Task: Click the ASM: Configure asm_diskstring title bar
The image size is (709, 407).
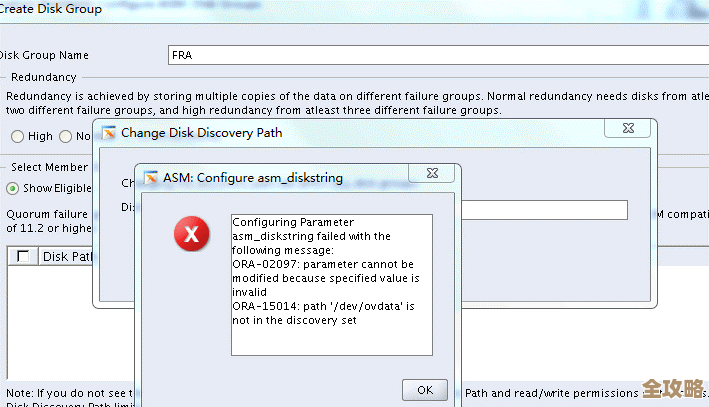Action: pos(300,178)
